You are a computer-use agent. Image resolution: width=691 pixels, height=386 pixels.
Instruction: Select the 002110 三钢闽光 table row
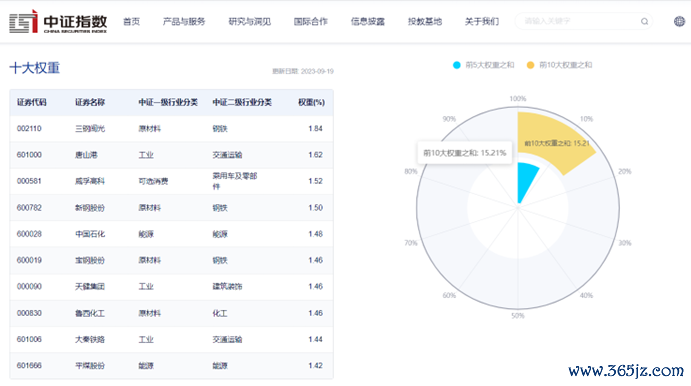(x=171, y=129)
